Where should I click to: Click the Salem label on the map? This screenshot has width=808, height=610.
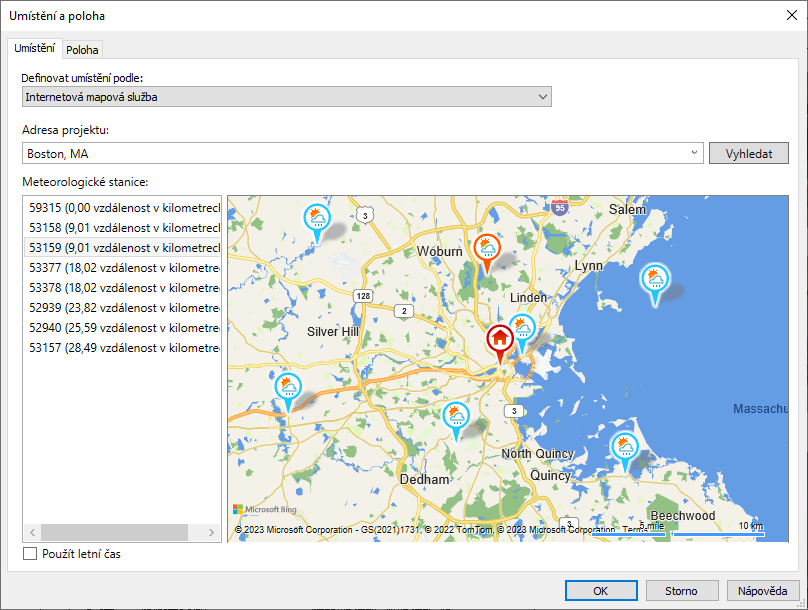point(627,210)
